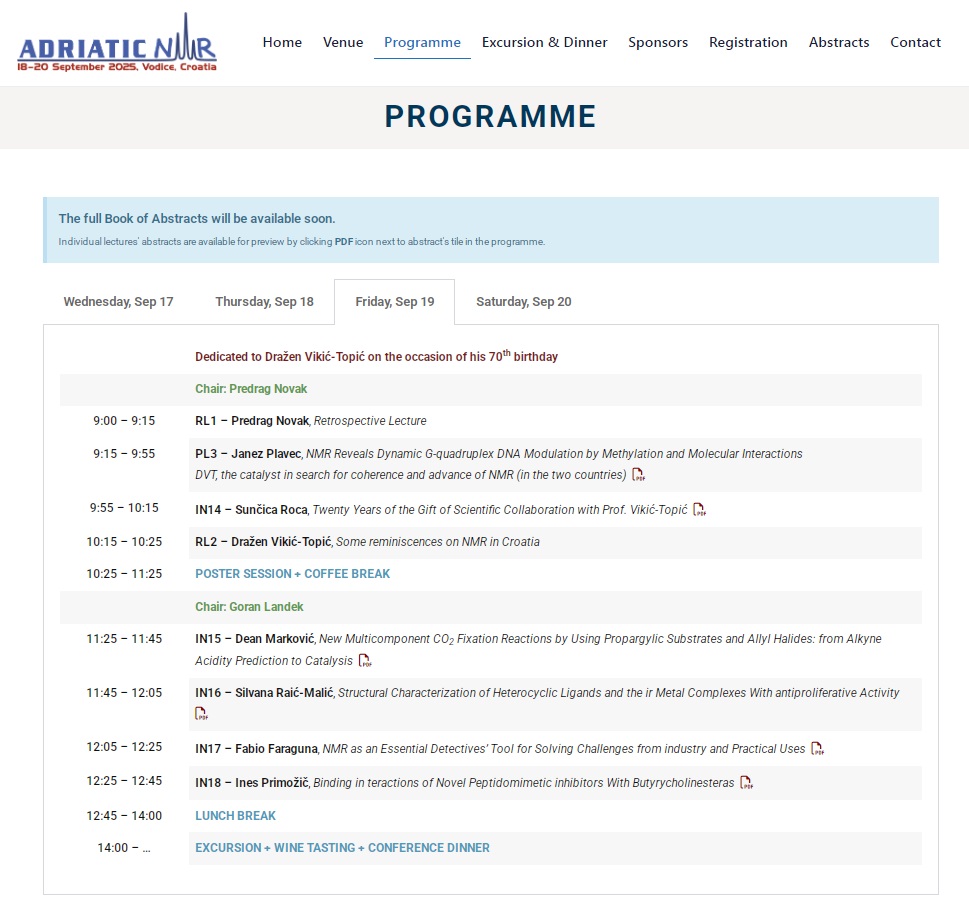The image size is (969, 899).
Task: Select the Saturday, Sep 20 tab
Action: click(523, 302)
